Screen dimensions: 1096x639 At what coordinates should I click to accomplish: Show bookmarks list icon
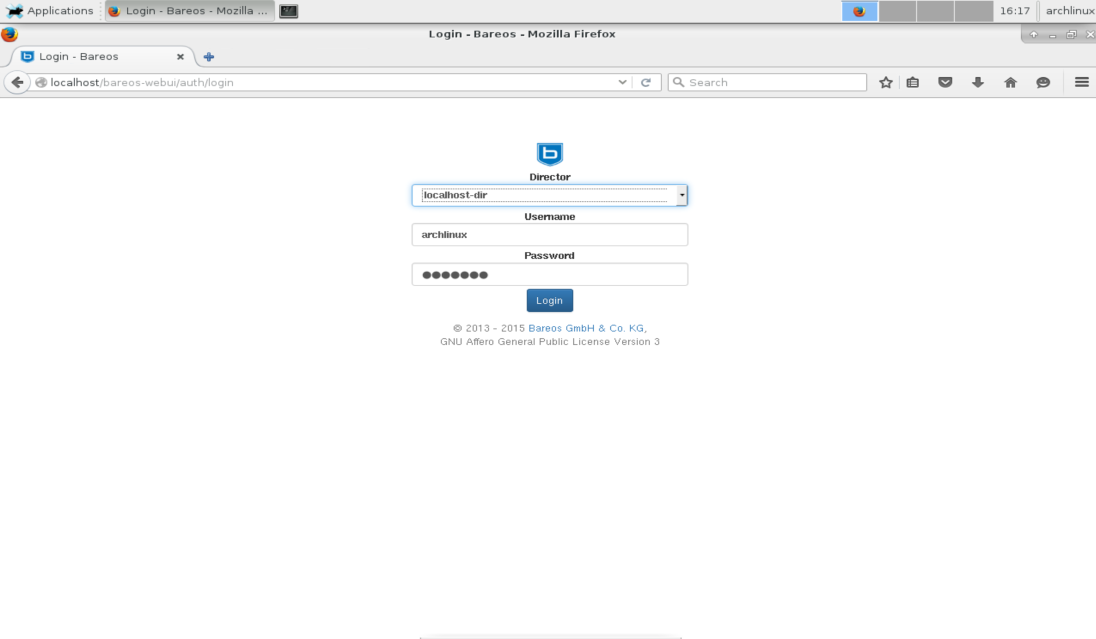pos(913,82)
